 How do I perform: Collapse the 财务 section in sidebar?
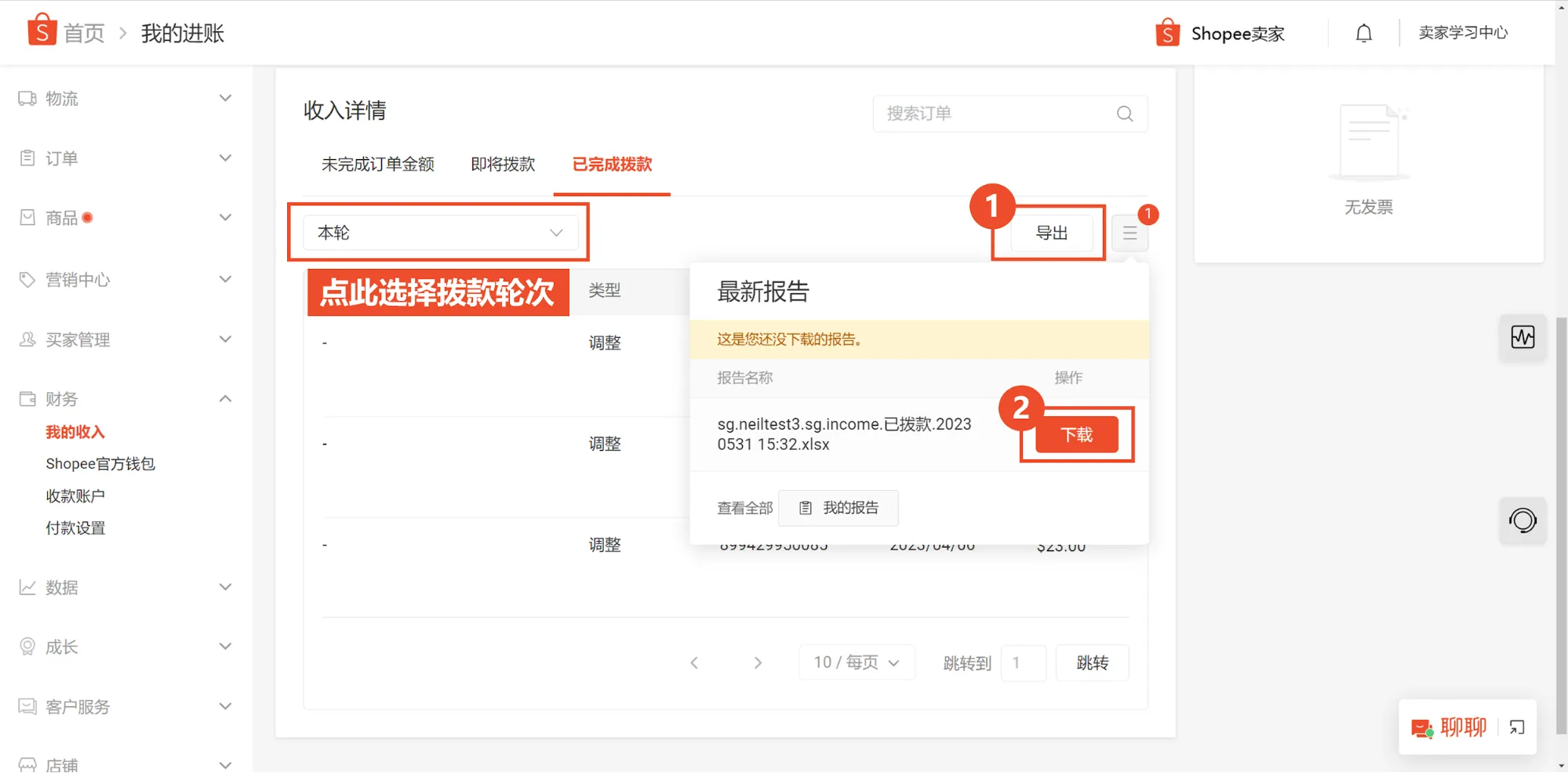click(225, 398)
